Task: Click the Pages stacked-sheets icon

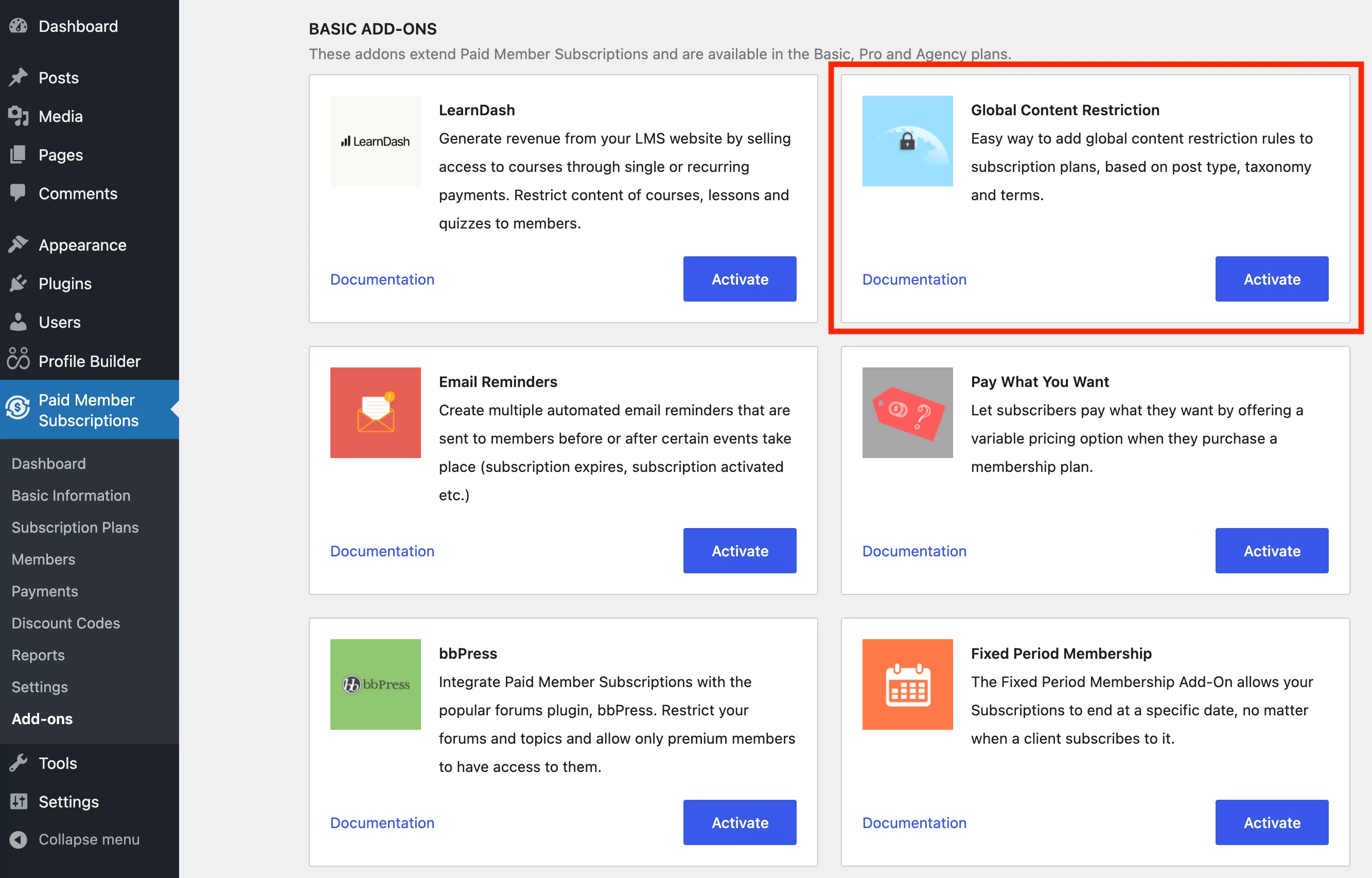Action: coord(18,154)
